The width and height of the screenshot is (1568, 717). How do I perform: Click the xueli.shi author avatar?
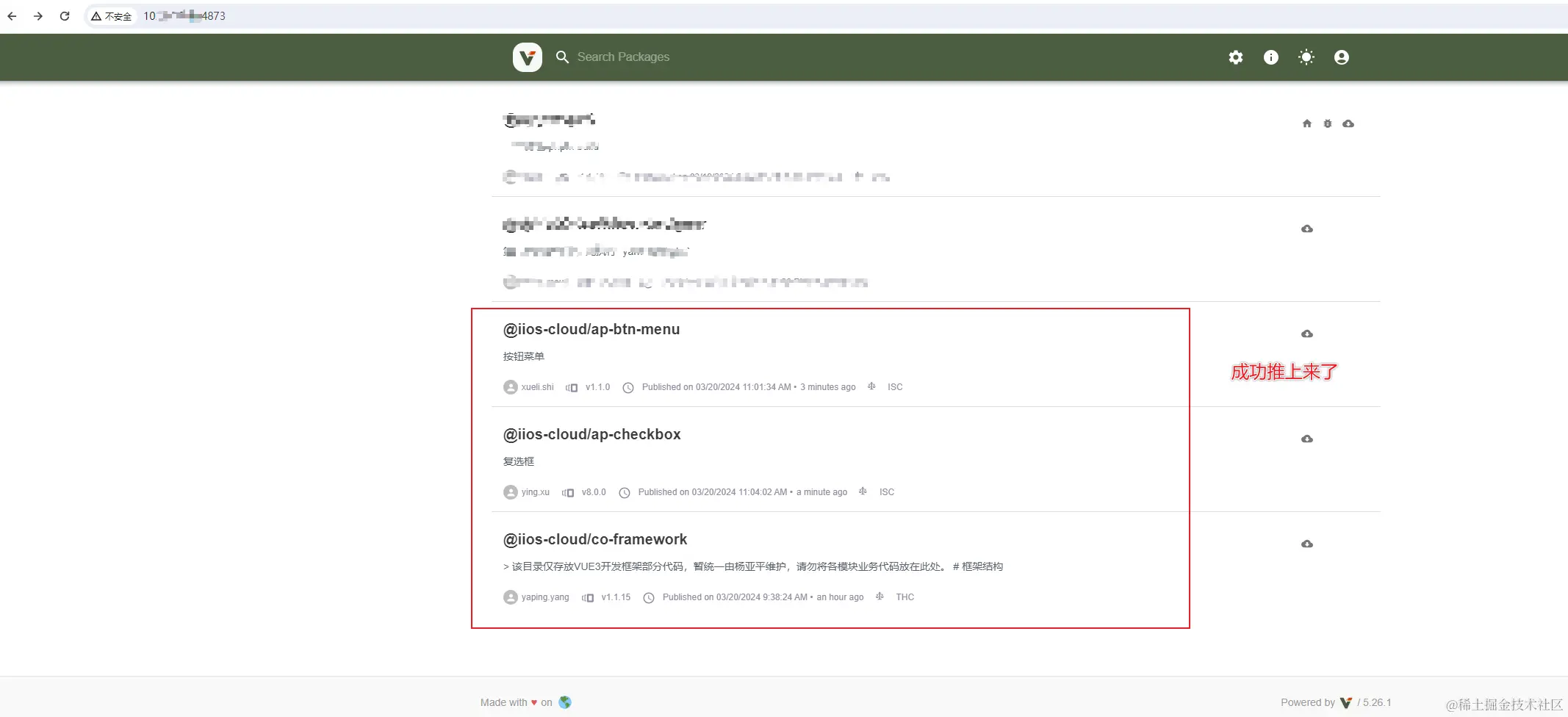511,387
